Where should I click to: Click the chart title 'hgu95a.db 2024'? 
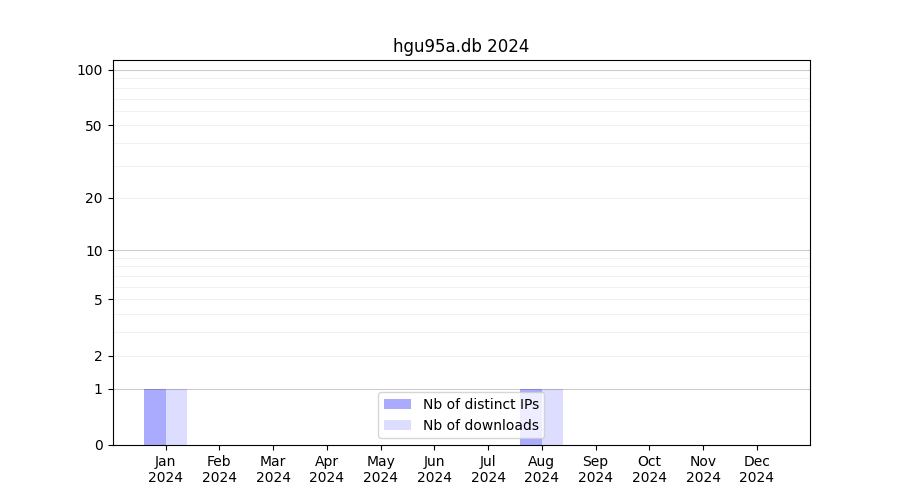461,46
